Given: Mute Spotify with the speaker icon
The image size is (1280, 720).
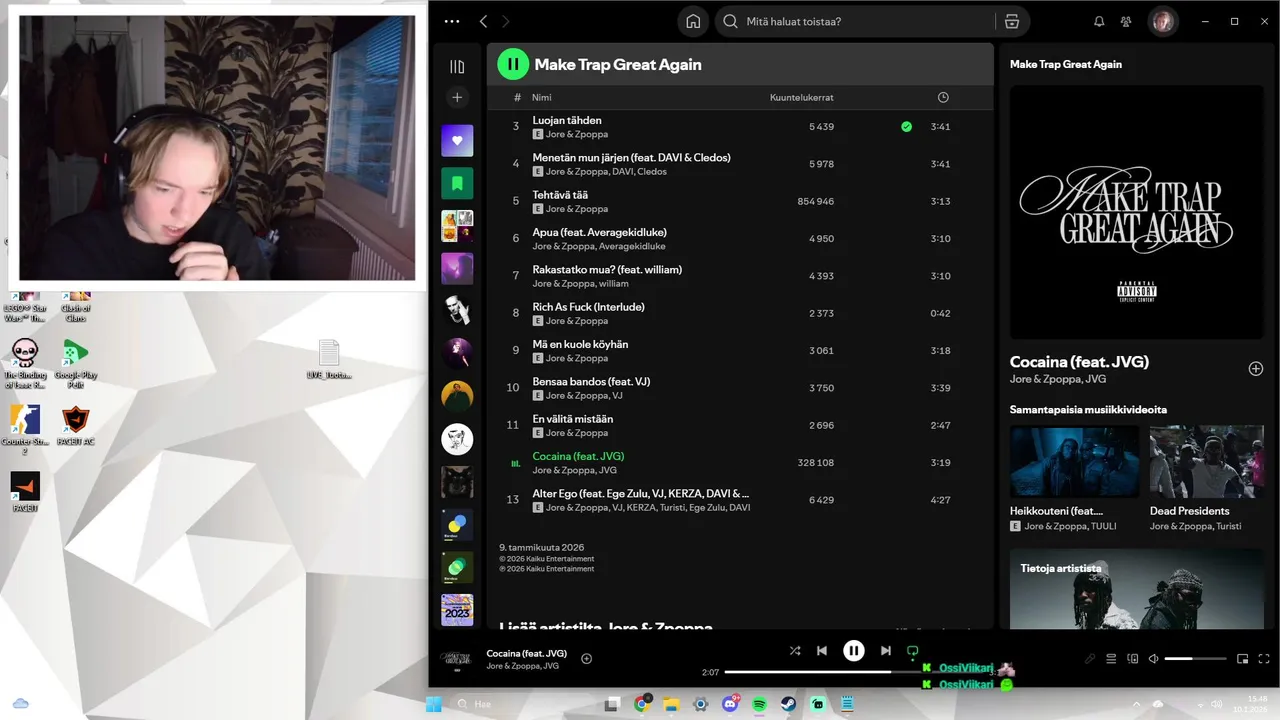Looking at the screenshot, I should [1154, 659].
